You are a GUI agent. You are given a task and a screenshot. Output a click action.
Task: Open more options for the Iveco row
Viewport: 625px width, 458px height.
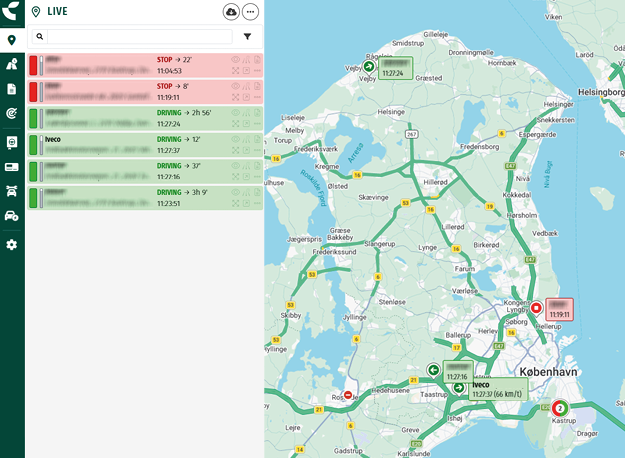point(257,150)
